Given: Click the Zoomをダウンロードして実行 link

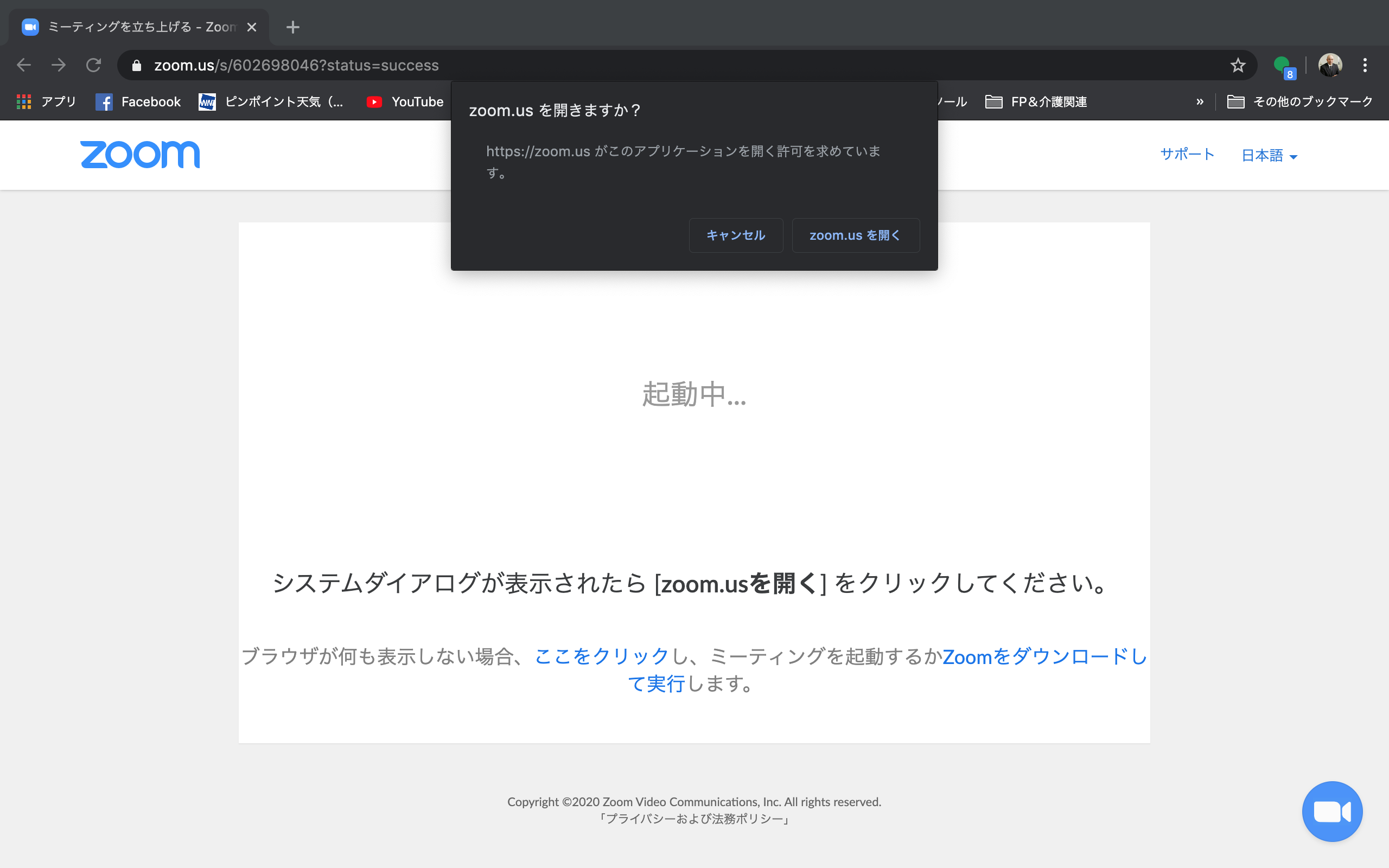Looking at the screenshot, I should [1044, 656].
